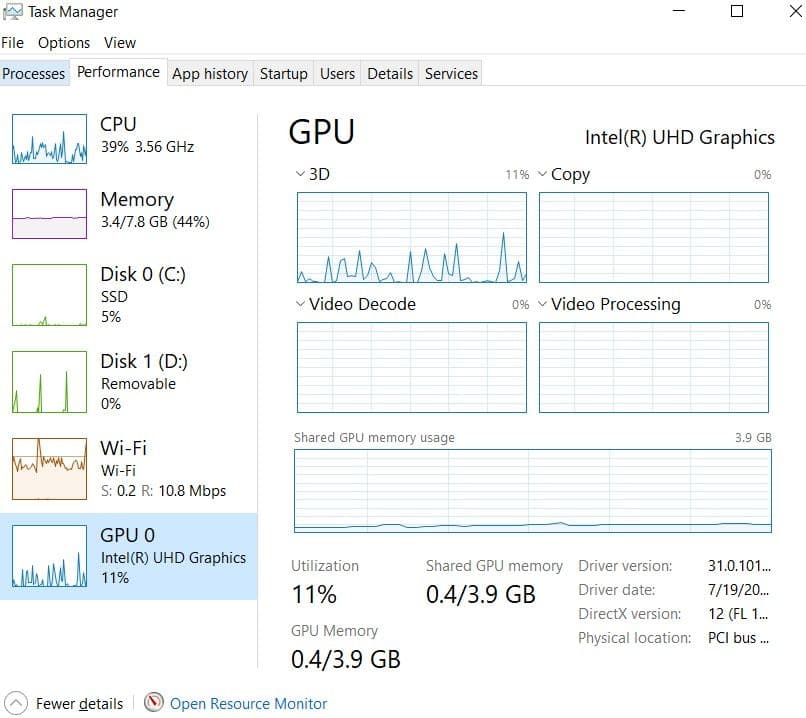Open Resource Monitor via the link
806x718 pixels.
coord(248,703)
